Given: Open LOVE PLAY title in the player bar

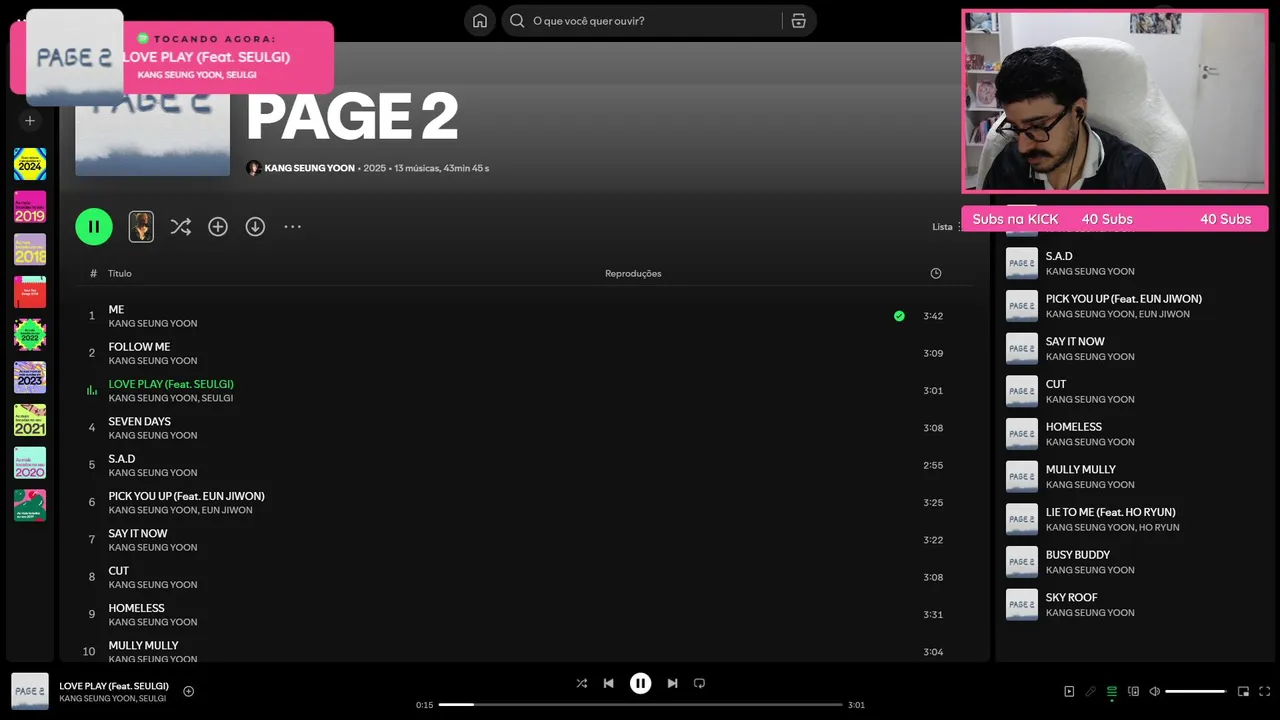Looking at the screenshot, I should 114,686.
